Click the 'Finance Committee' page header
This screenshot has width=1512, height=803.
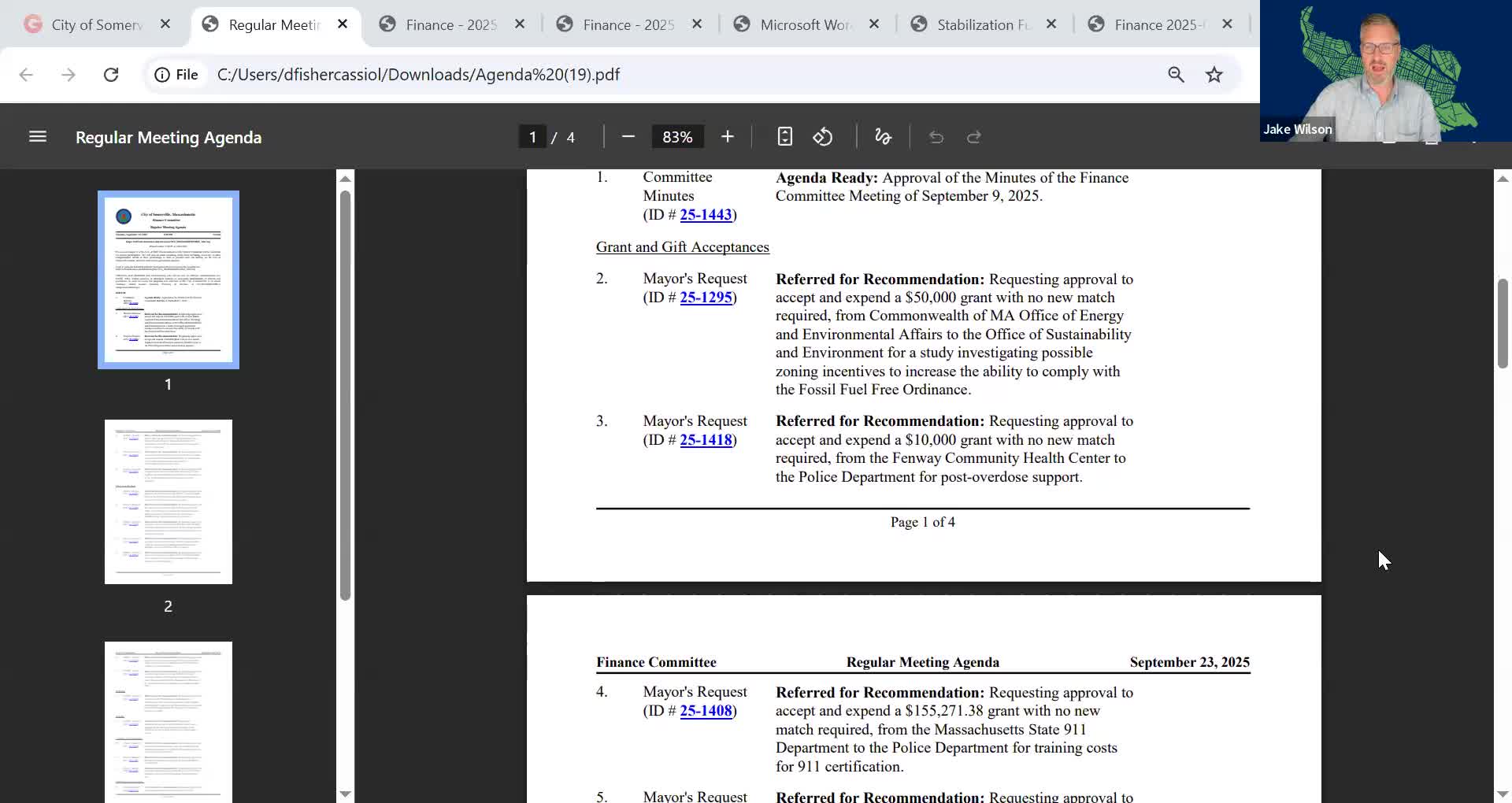point(656,662)
